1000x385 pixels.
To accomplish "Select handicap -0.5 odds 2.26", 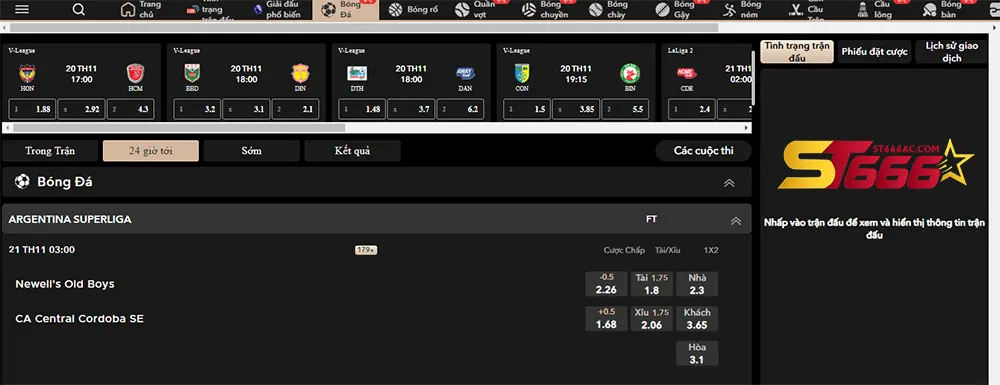I will [606, 284].
